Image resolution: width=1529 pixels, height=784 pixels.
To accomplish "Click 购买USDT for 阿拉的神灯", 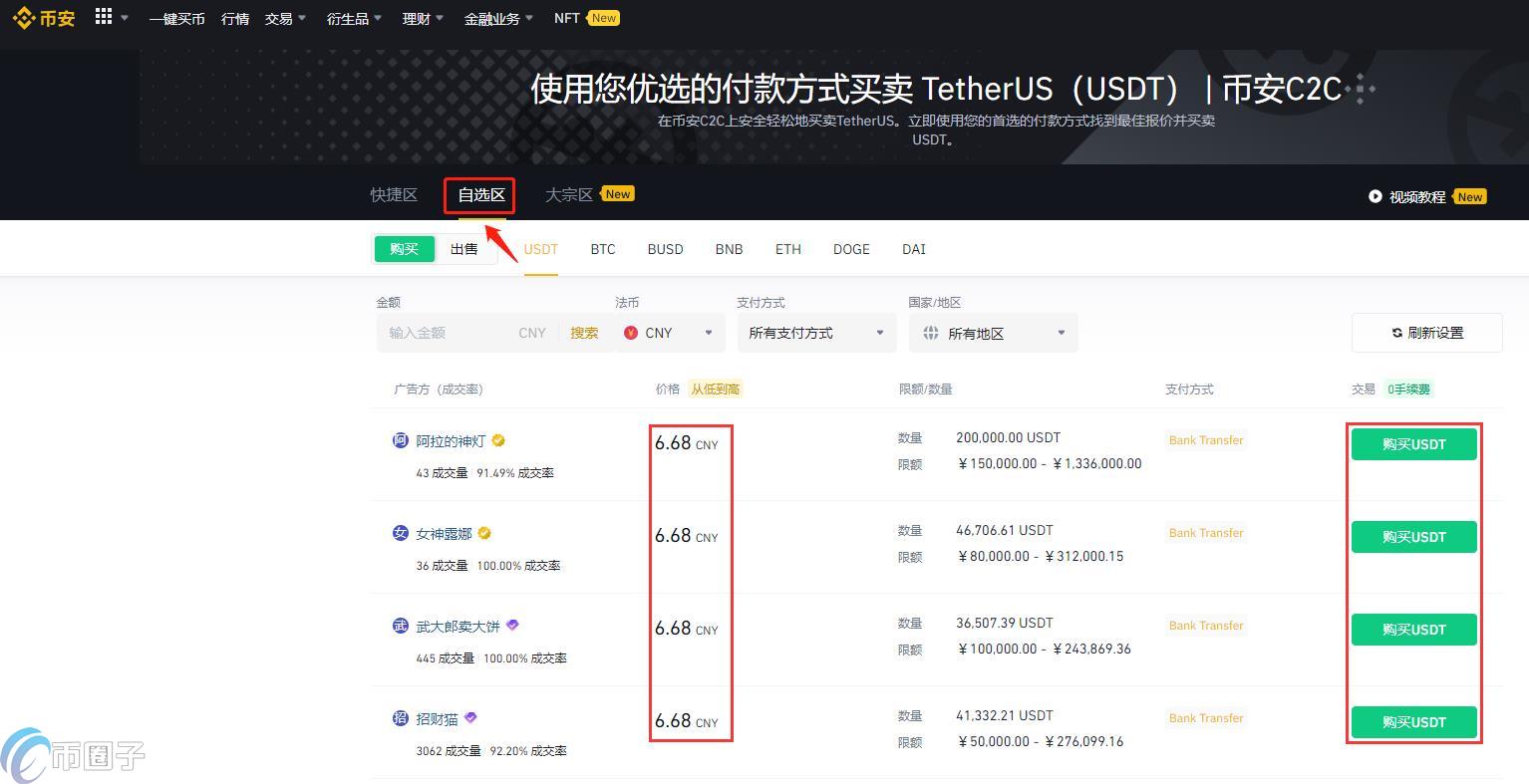I will pyautogui.click(x=1413, y=444).
